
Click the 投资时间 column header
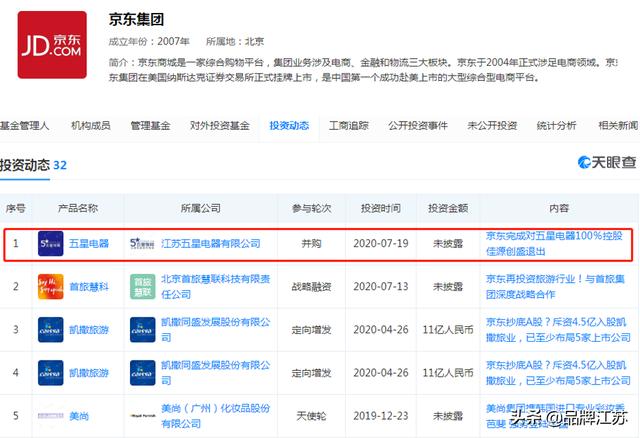click(381, 209)
